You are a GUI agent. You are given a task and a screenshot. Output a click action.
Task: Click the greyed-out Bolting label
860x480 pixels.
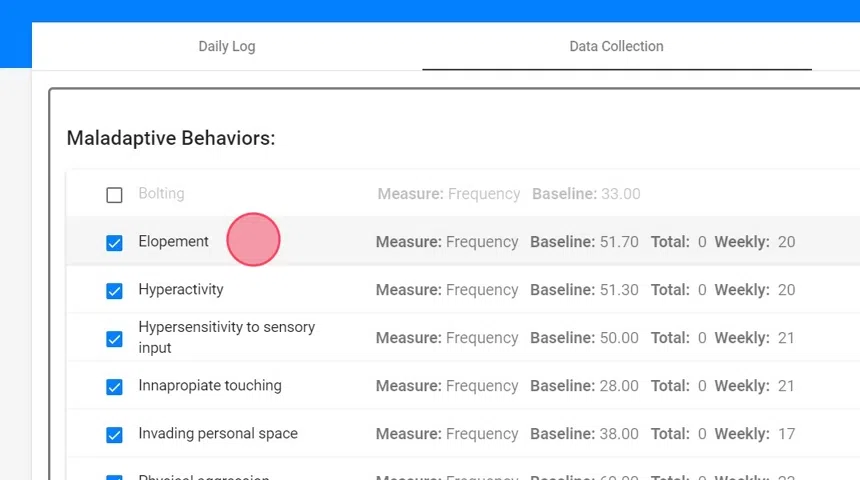[x=161, y=193]
